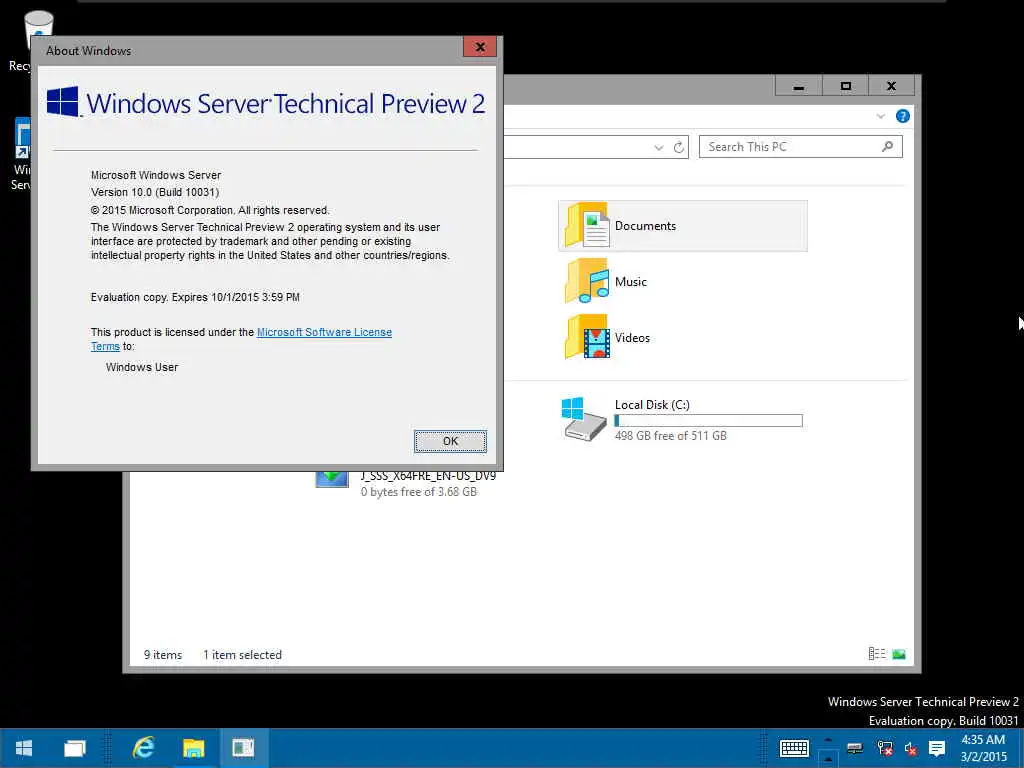Click the muted volume tray icon

(x=910, y=748)
